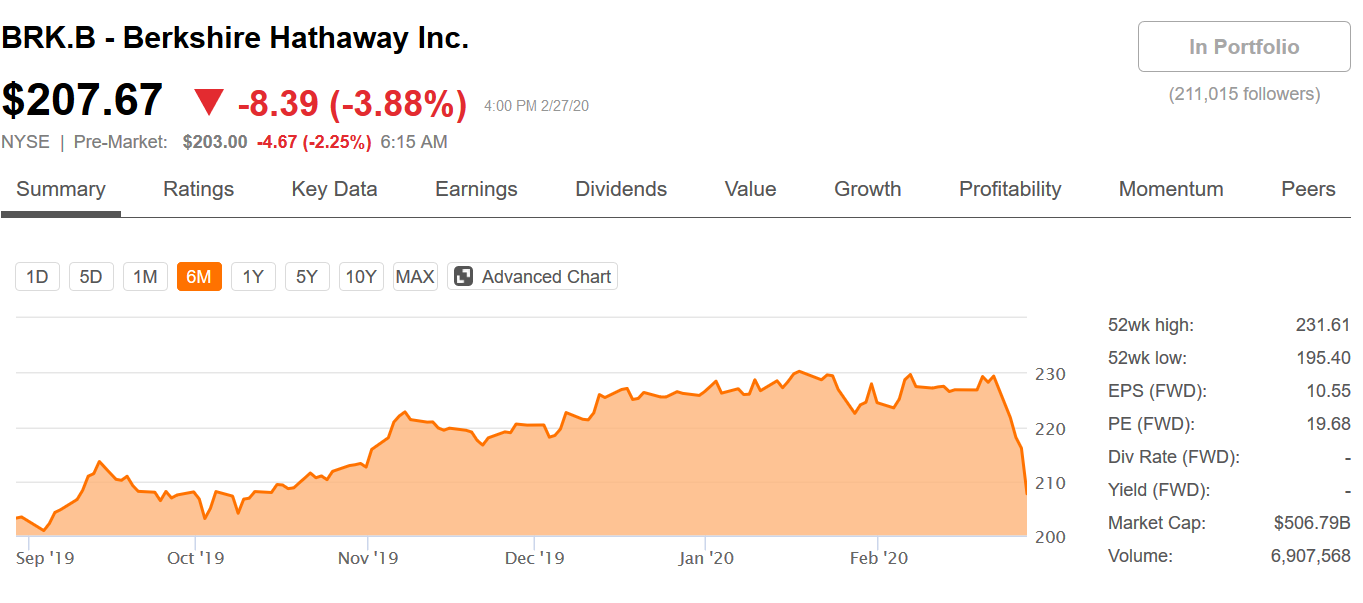Screen dimensions: 1363x603
Task: Switch chart to 1Y range
Action: [253, 277]
